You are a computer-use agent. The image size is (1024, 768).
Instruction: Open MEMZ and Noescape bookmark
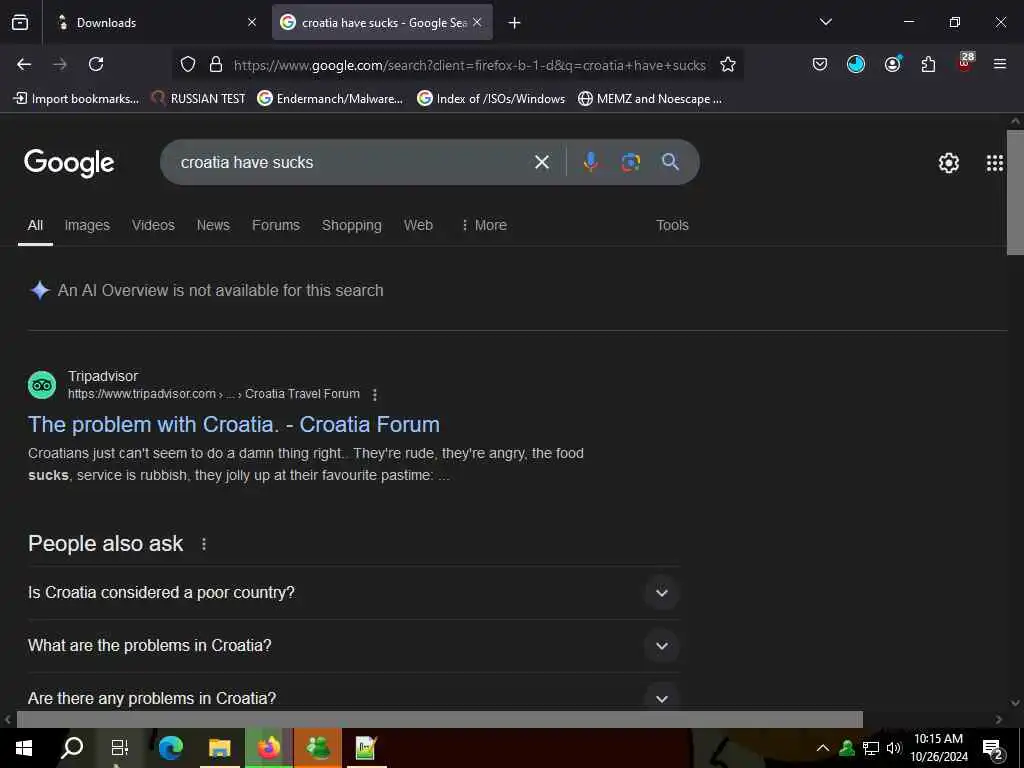650,99
